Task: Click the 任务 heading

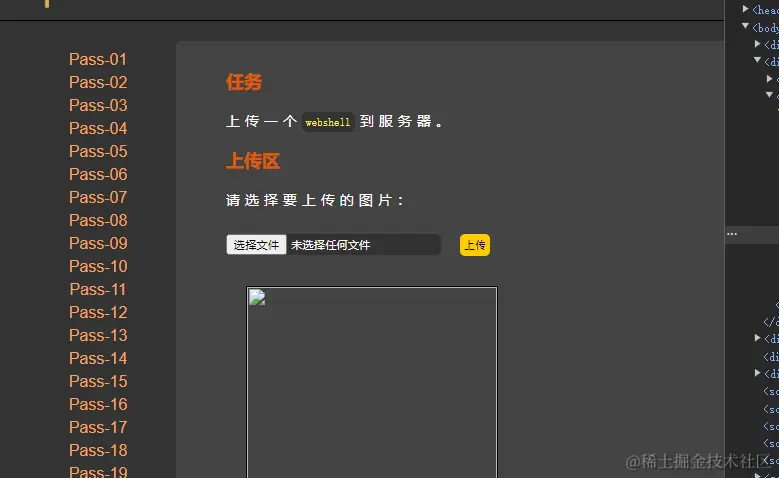Action: pos(244,82)
